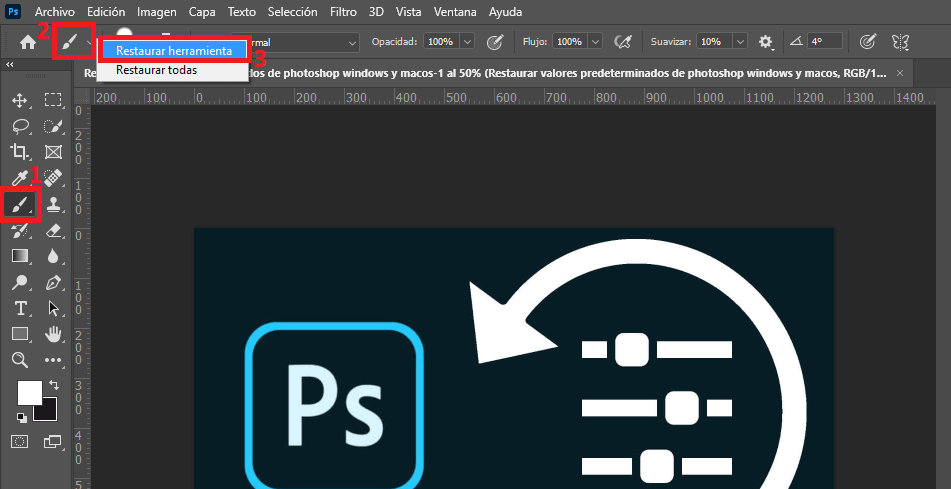Click the Photoshop Ps logo in the menu bar
The width and height of the screenshot is (951, 489).
[x=13, y=12]
